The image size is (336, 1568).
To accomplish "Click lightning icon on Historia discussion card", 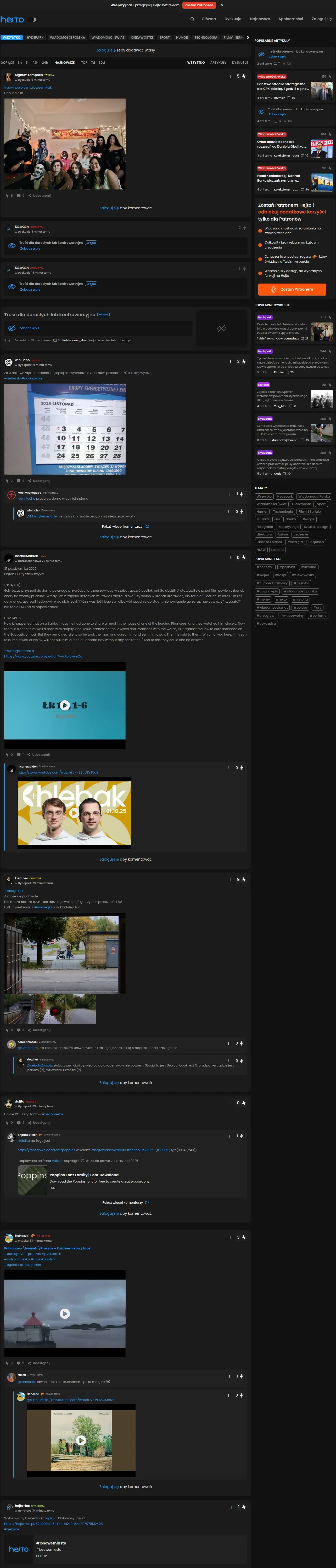I will [331, 385].
